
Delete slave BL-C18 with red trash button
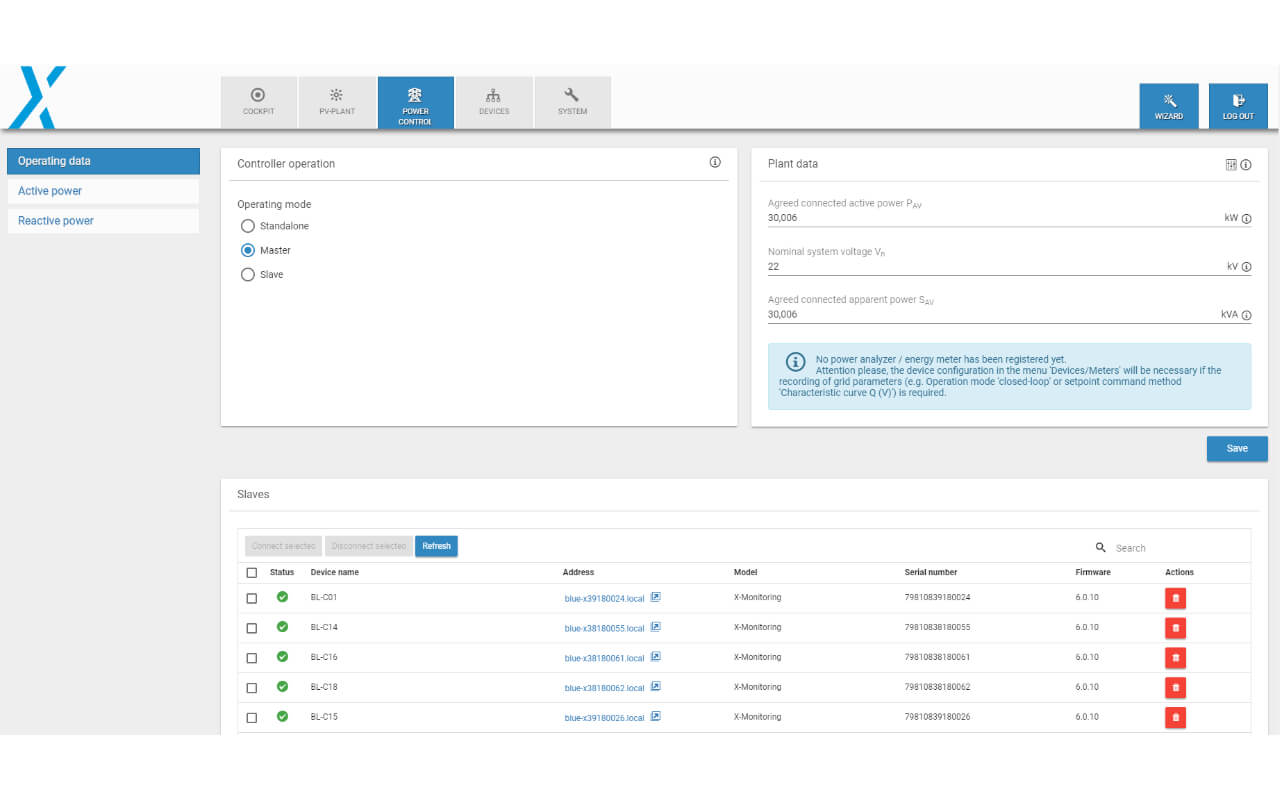coord(1175,688)
